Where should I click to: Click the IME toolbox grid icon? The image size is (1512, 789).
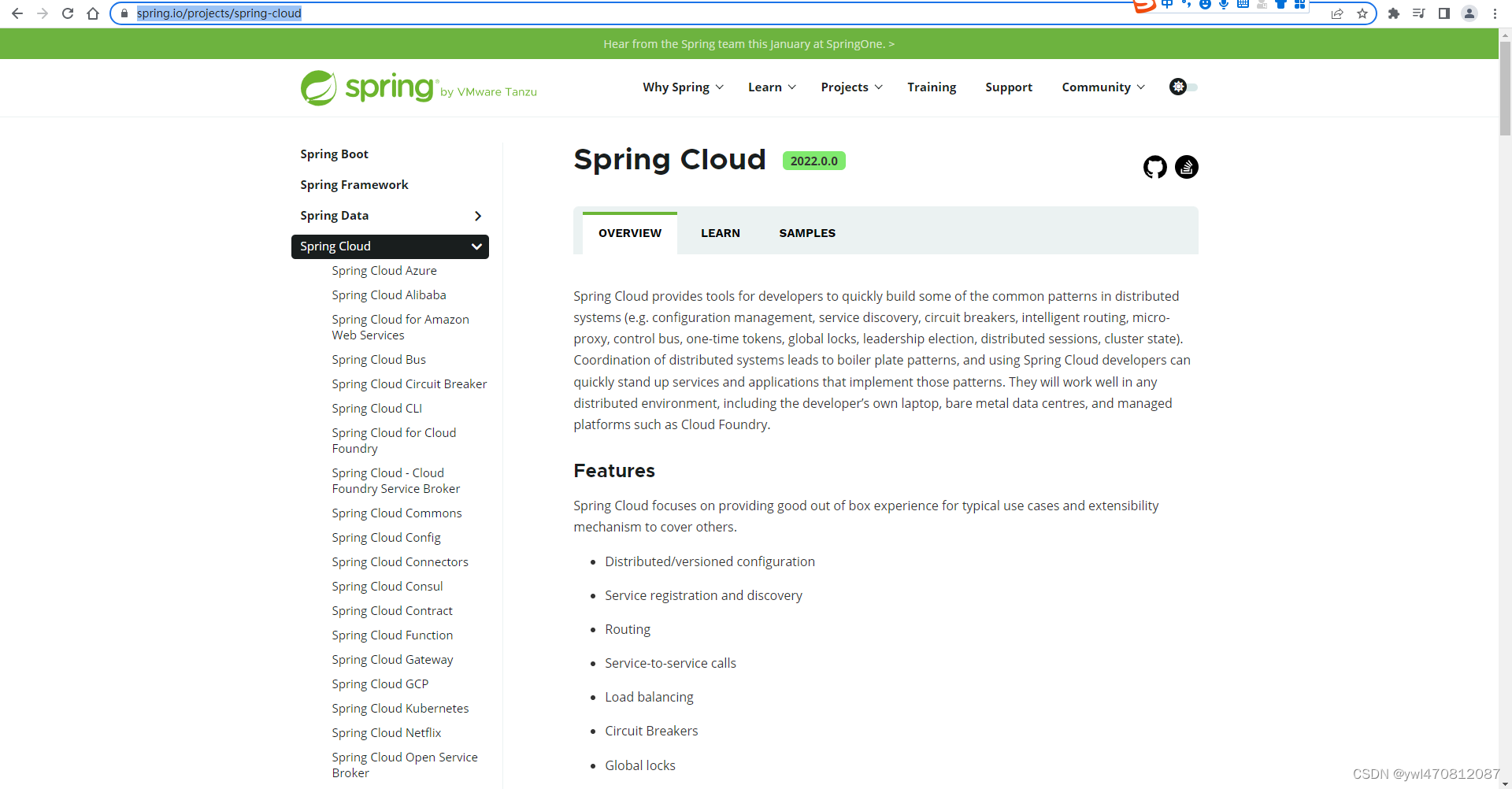click(1299, 5)
